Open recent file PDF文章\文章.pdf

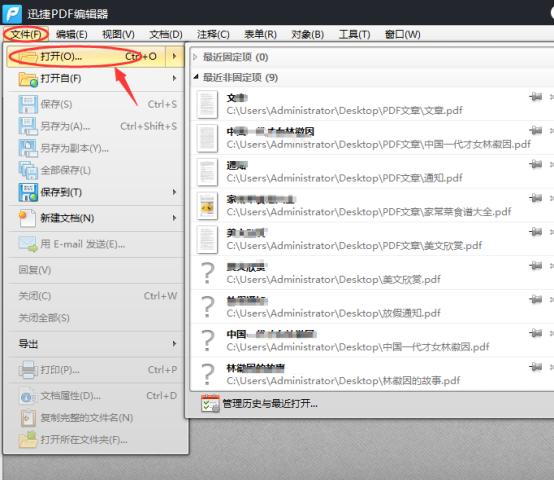[372, 104]
